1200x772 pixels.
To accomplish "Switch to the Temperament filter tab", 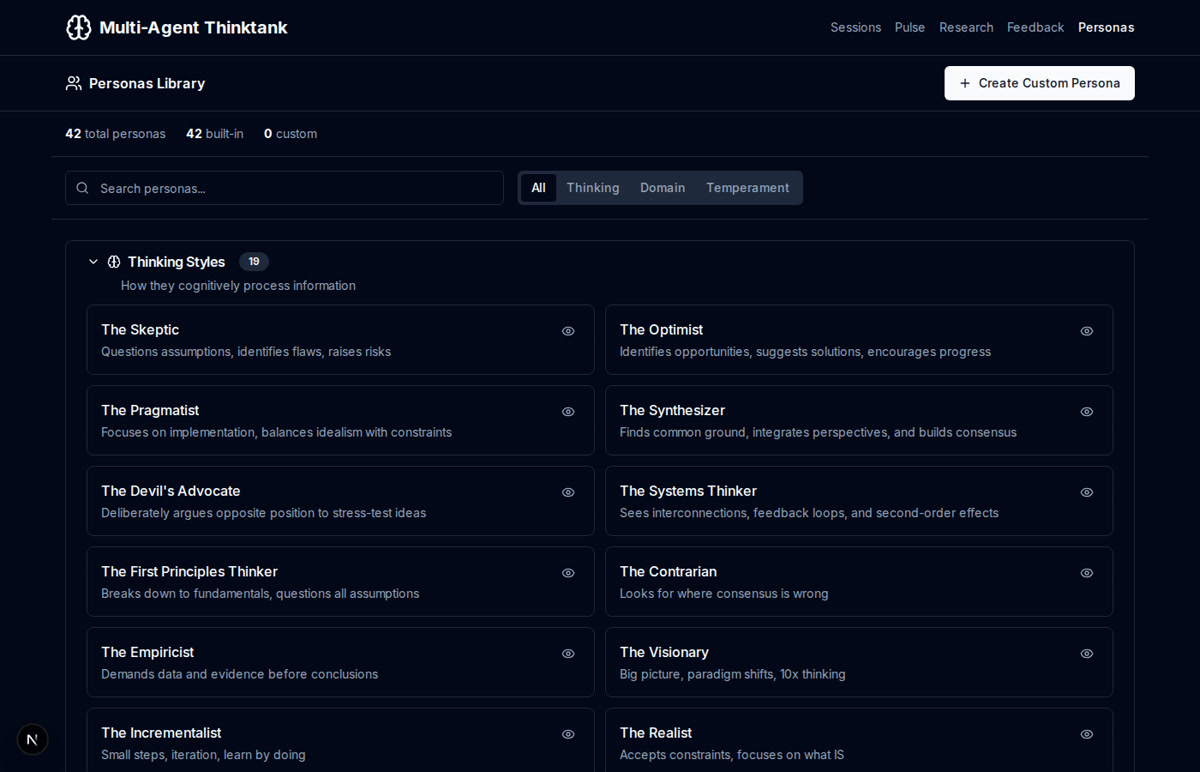I will pyautogui.click(x=747, y=188).
